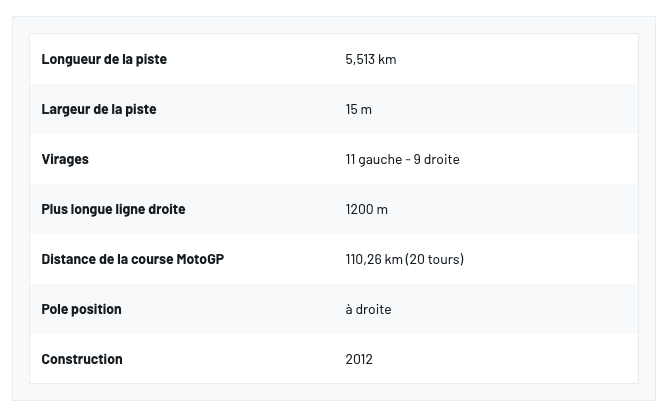Select the "110,26 km" race distance figure
Screen dimensions: 660x413
pyautogui.click(x=374, y=259)
